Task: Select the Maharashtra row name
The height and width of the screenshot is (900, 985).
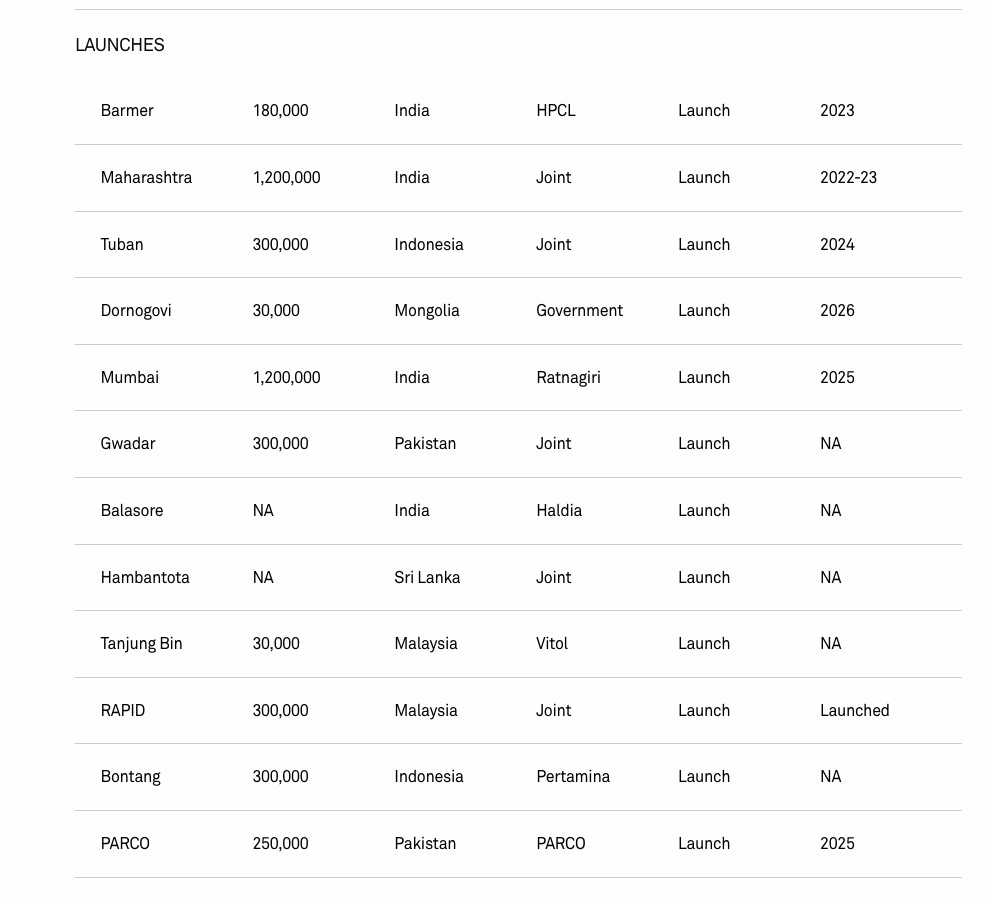Action: 146,178
